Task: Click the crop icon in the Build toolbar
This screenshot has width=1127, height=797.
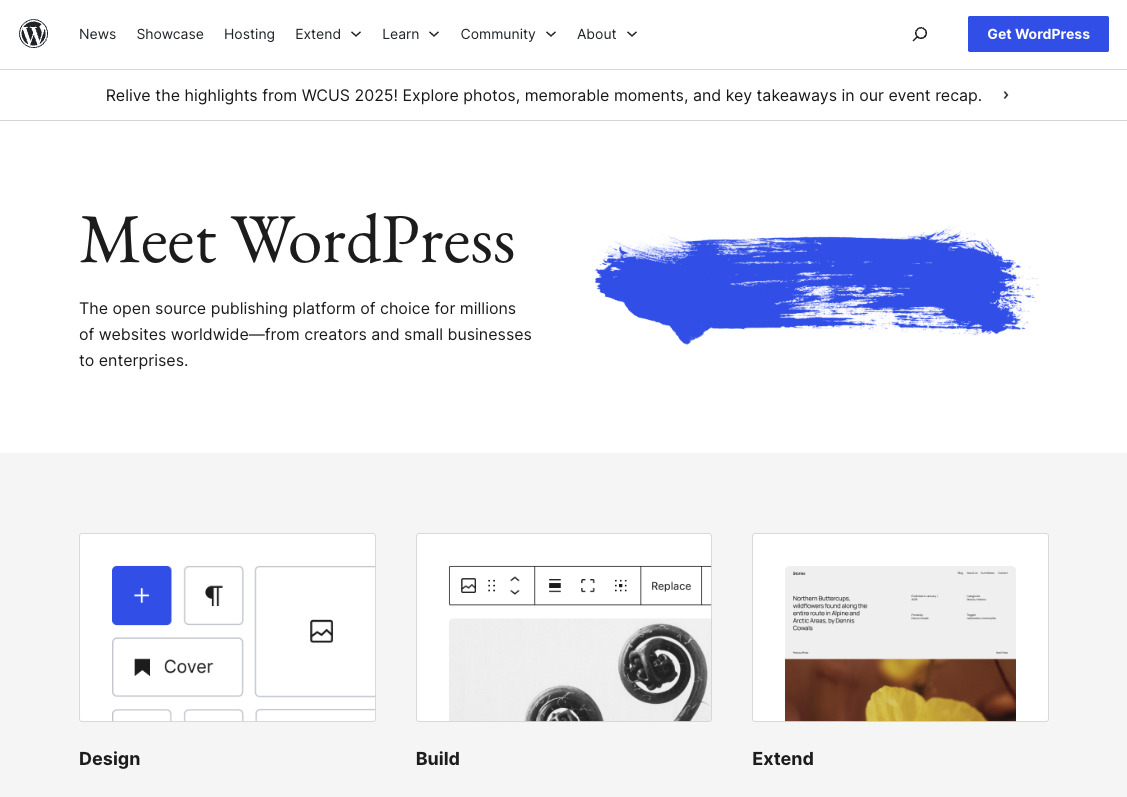Action: click(x=620, y=586)
